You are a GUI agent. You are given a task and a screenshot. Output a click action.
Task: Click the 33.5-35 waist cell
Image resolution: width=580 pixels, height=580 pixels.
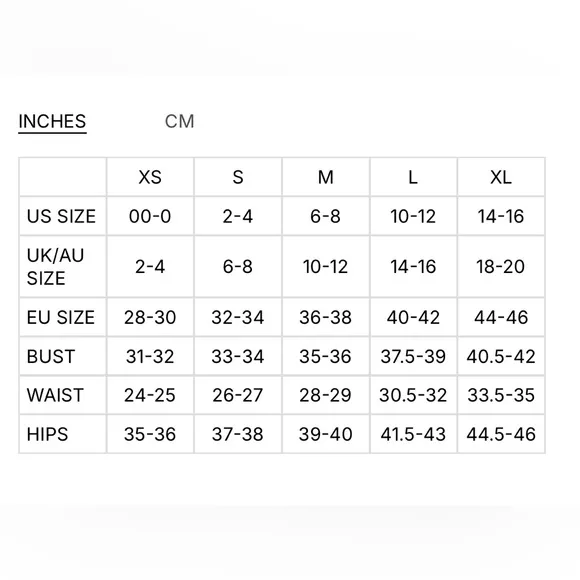[x=501, y=395]
